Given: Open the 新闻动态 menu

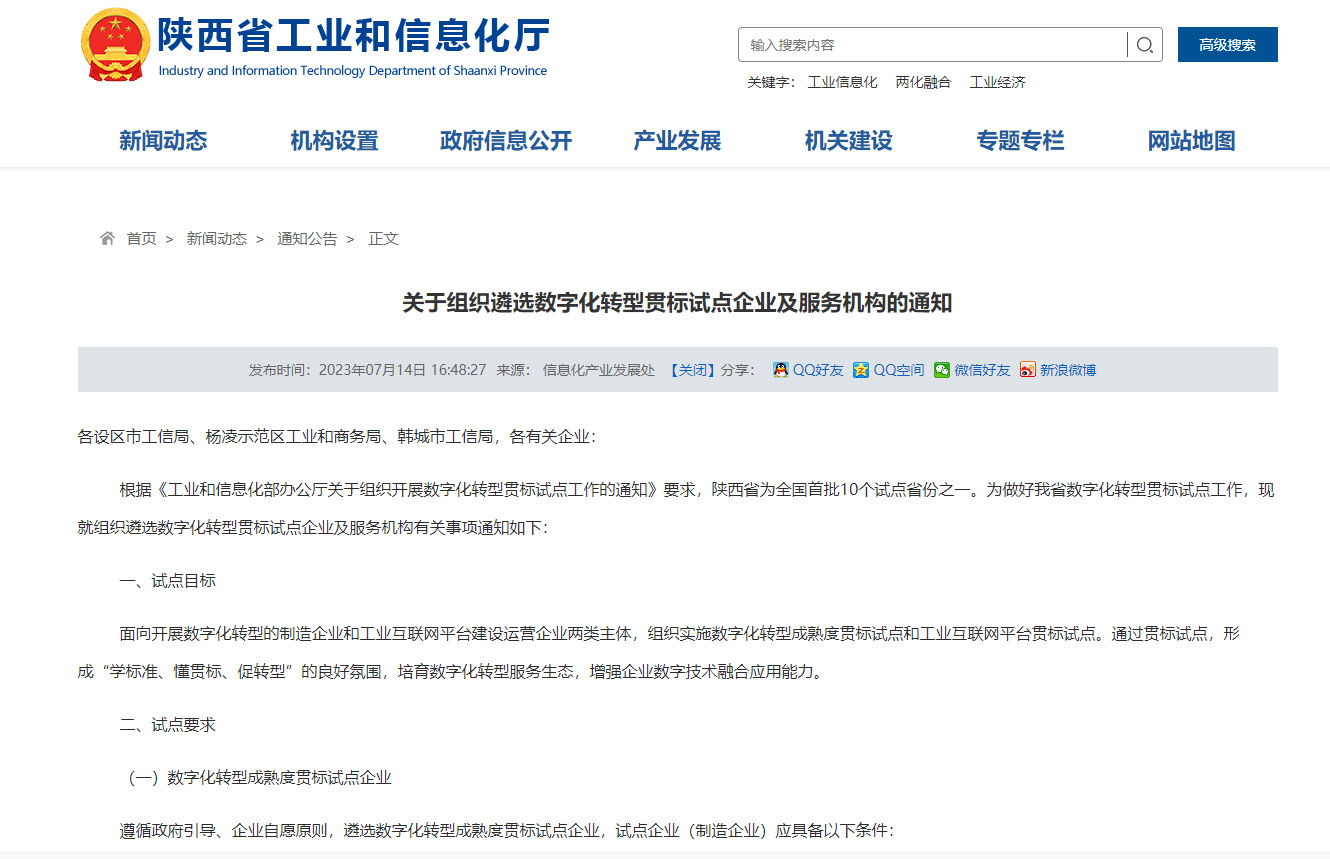Looking at the screenshot, I should point(163,141).
